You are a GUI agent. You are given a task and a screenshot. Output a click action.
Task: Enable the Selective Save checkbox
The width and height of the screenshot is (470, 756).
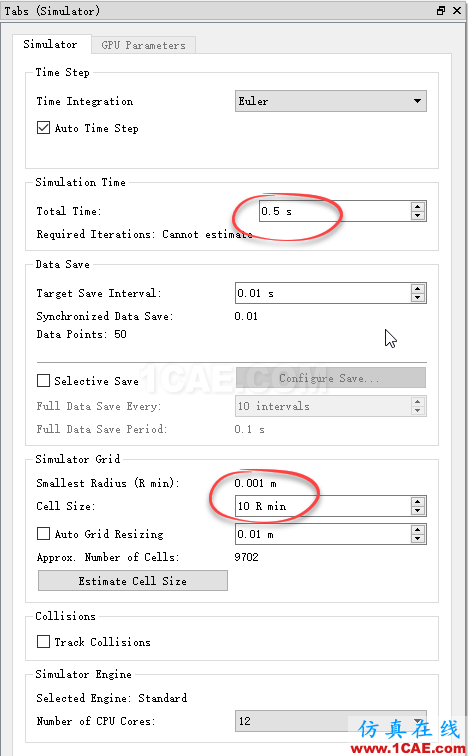(x=43, y=381)
